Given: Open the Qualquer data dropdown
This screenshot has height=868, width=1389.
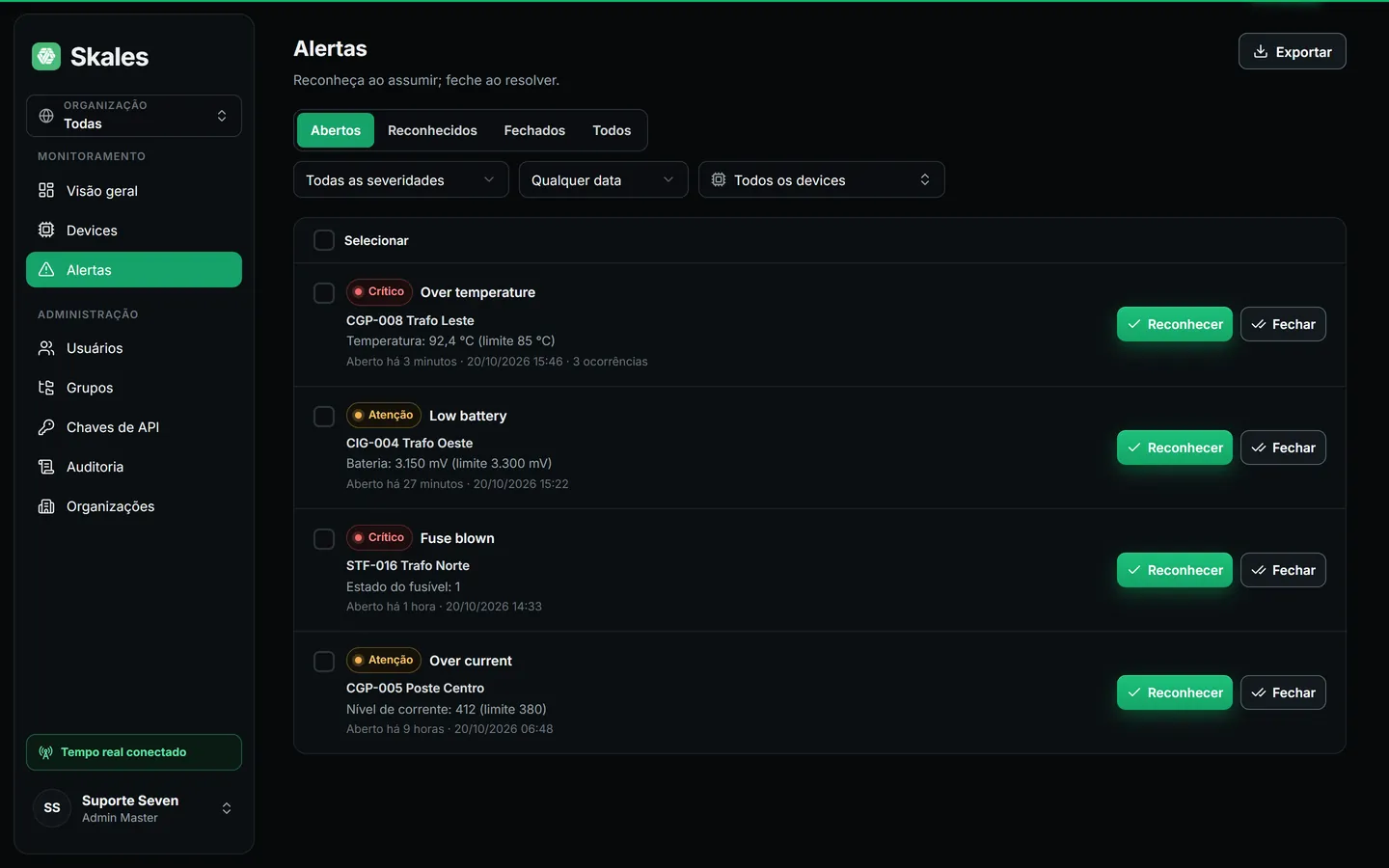Looking at the screenshot, I should pyautogui.click(x=604, y=179).
